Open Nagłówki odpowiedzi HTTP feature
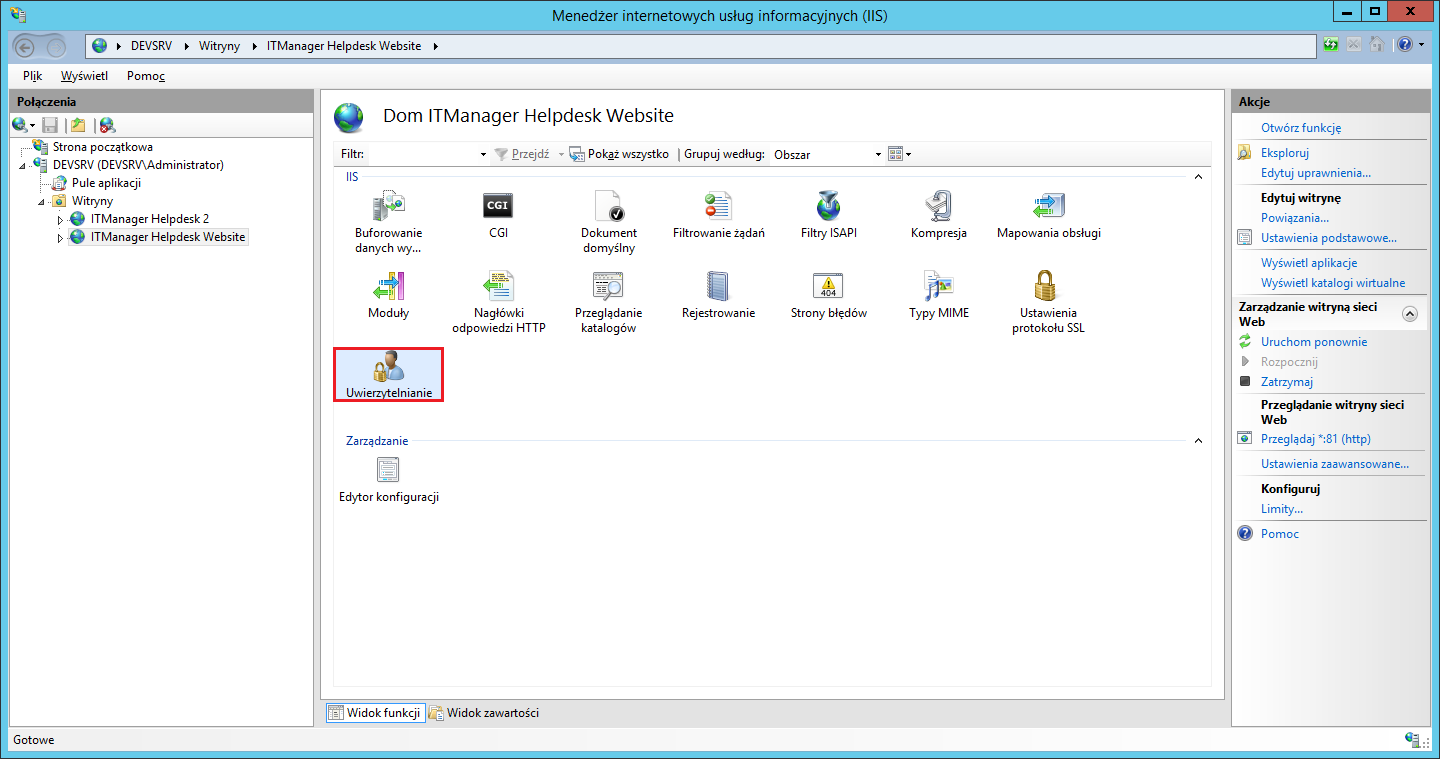The image size is (1440, 759). coord(498,302)
